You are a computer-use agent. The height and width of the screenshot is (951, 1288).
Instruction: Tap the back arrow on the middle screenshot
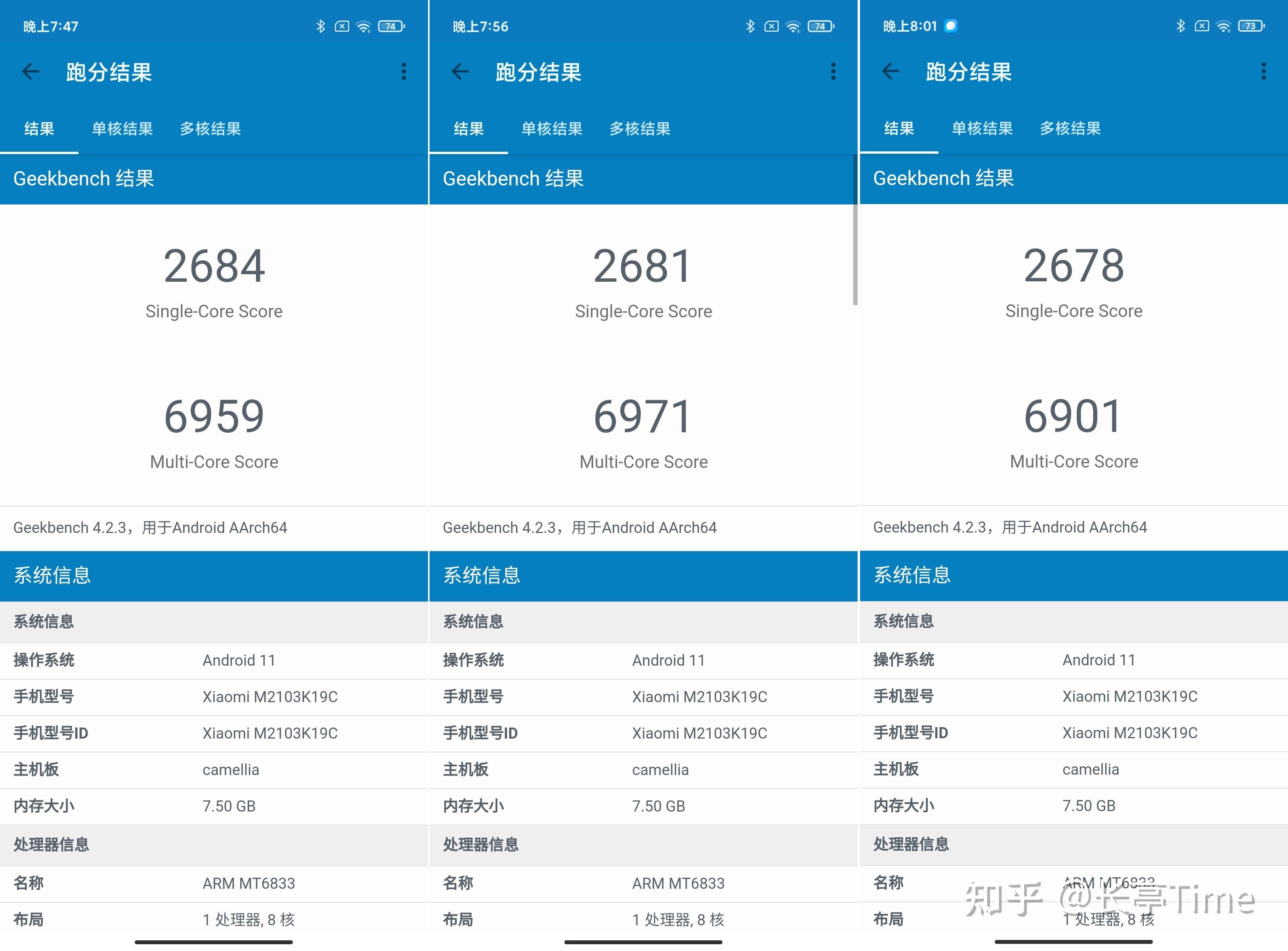coord(459,71)
